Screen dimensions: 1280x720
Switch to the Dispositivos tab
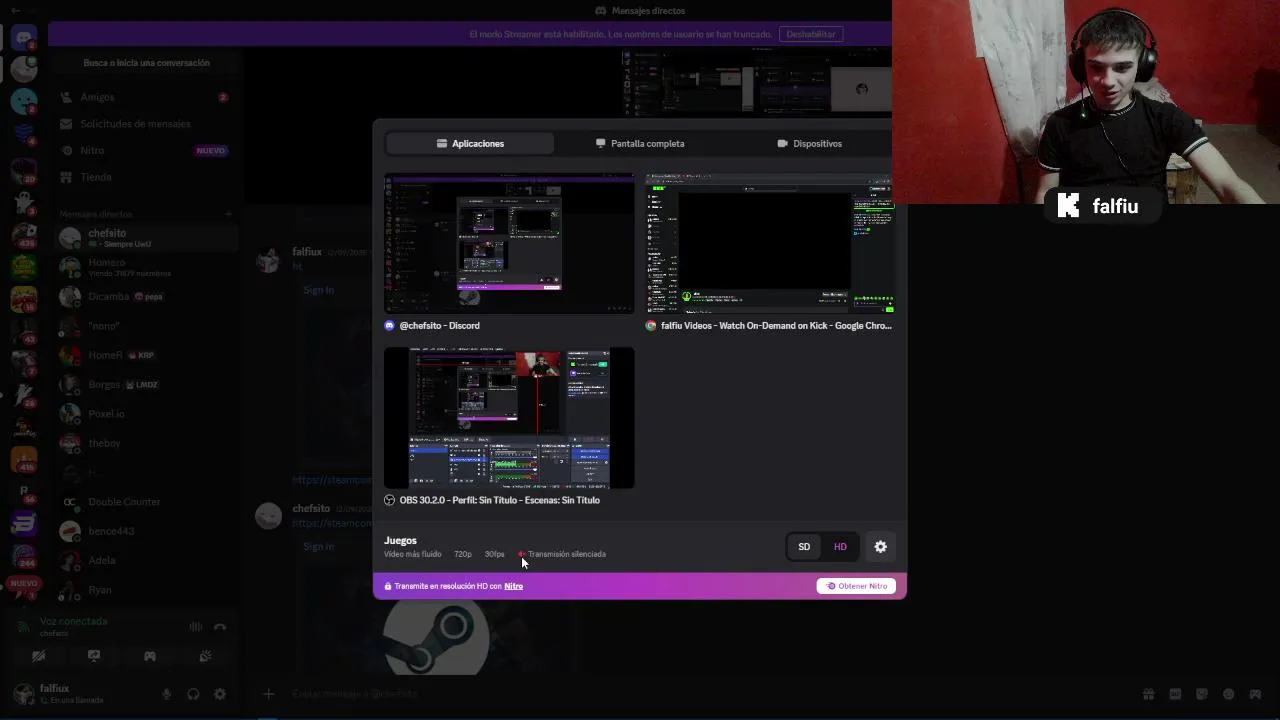(809, 143)
